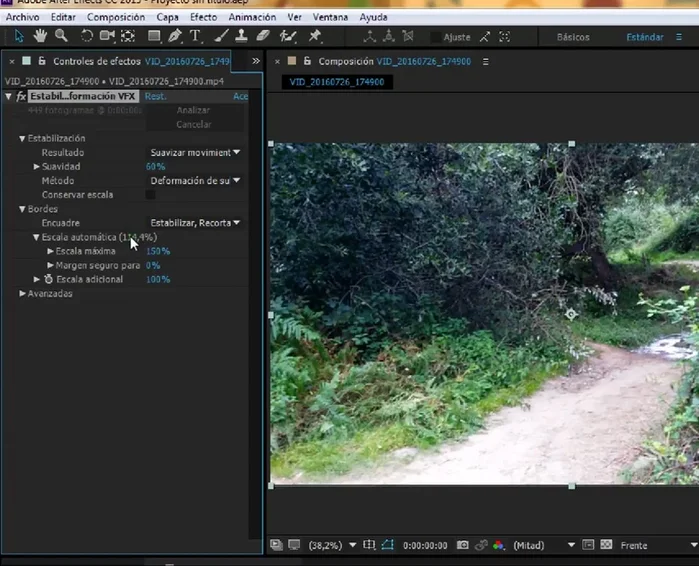
Task: Open the Efecto menu
Action: click(203, 17)
